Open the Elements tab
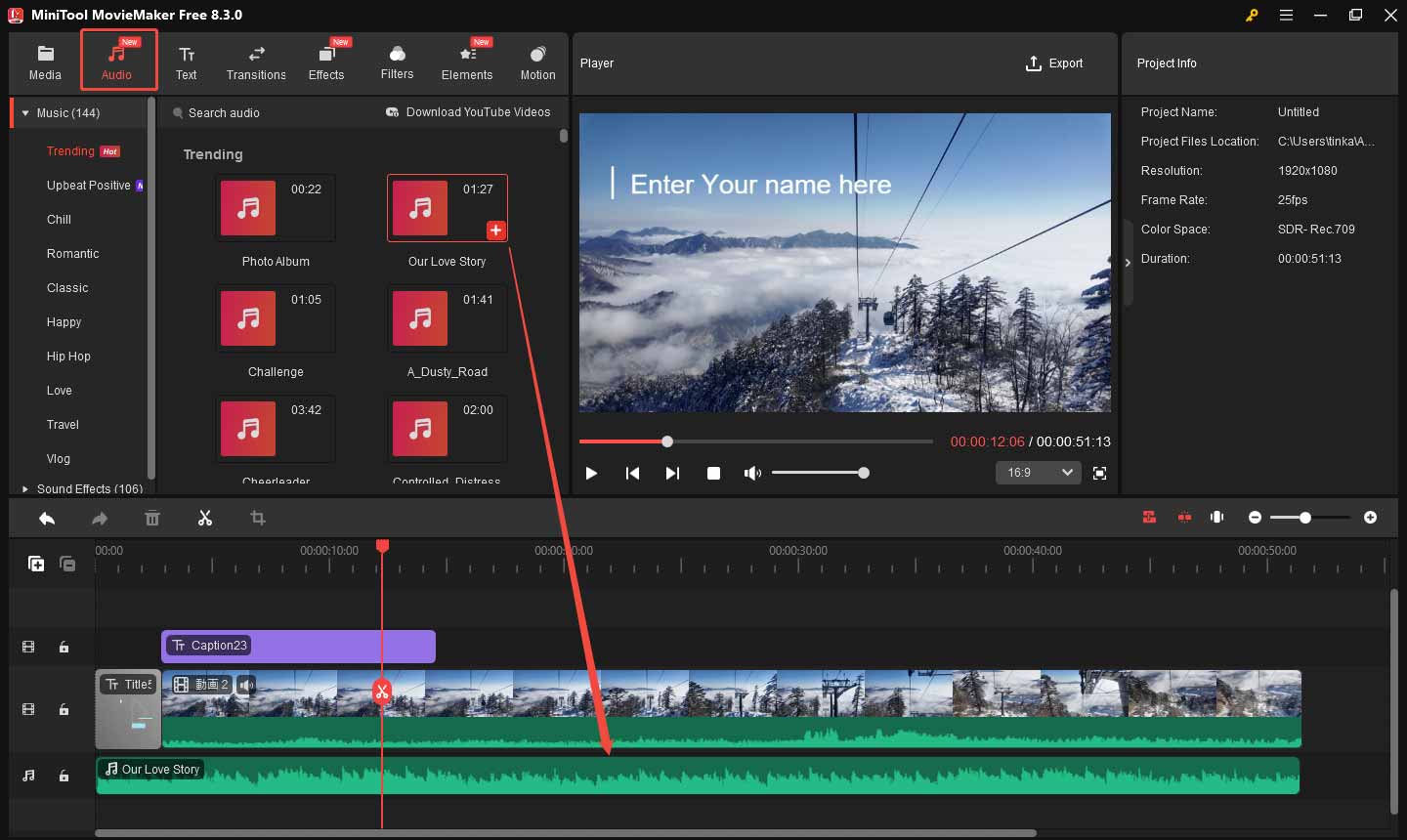Screen dimensions: 1407x840 (x=467, y=62)
